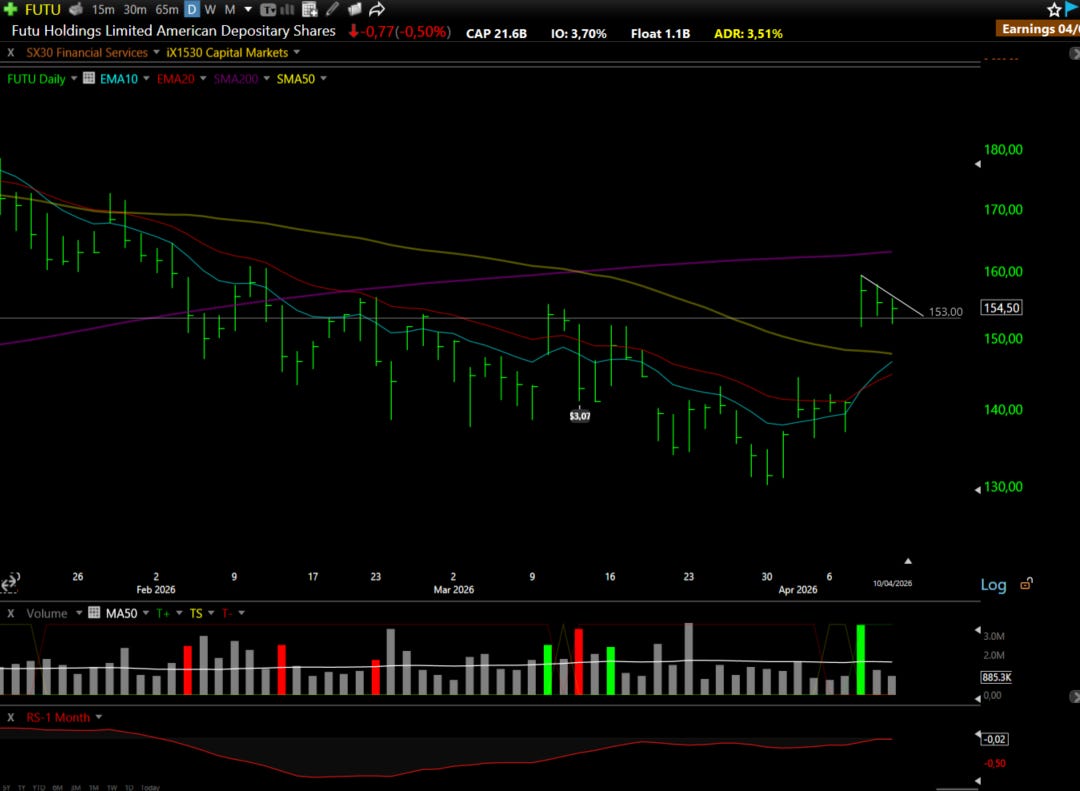Click the volume scale arrow near 3.0M

[977, 630]
